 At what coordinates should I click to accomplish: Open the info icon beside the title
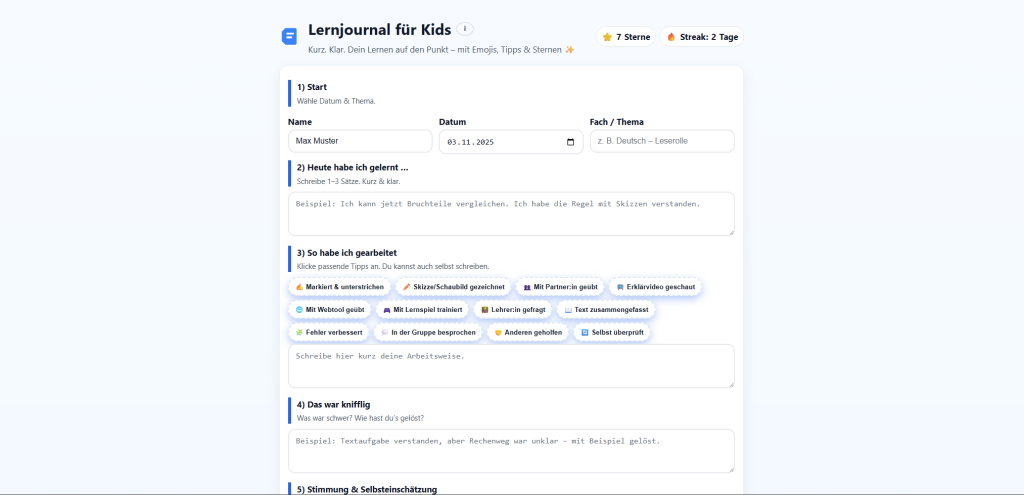(466, 29)
